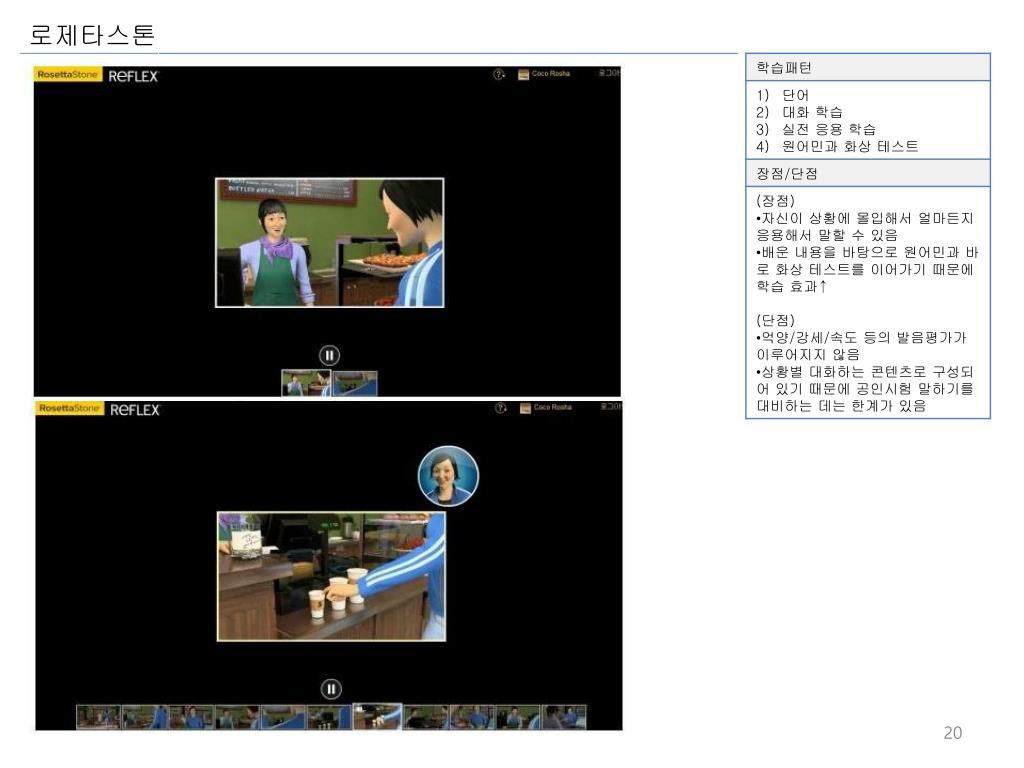Click the login link in lower header corner

[611, 406]
